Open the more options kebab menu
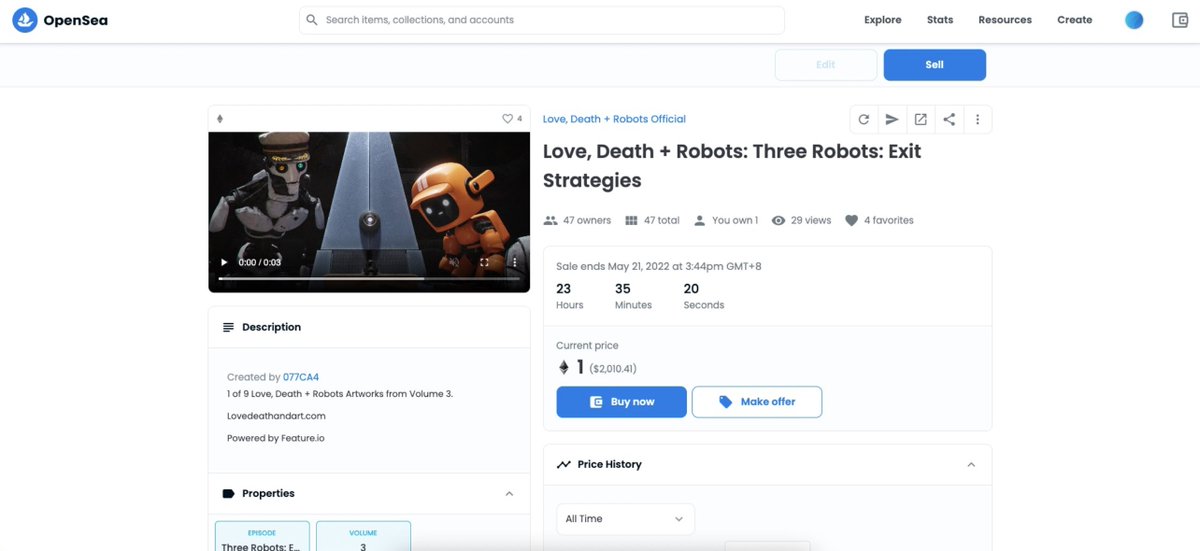Screen dimensions: 1200x551 pyautogui.click(x=978, y=120)
